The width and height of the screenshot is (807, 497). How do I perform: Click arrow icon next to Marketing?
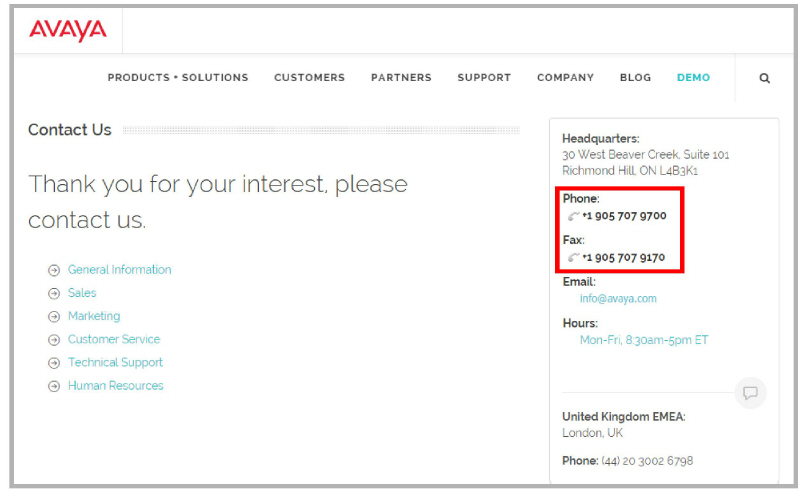tap(54, 316)
